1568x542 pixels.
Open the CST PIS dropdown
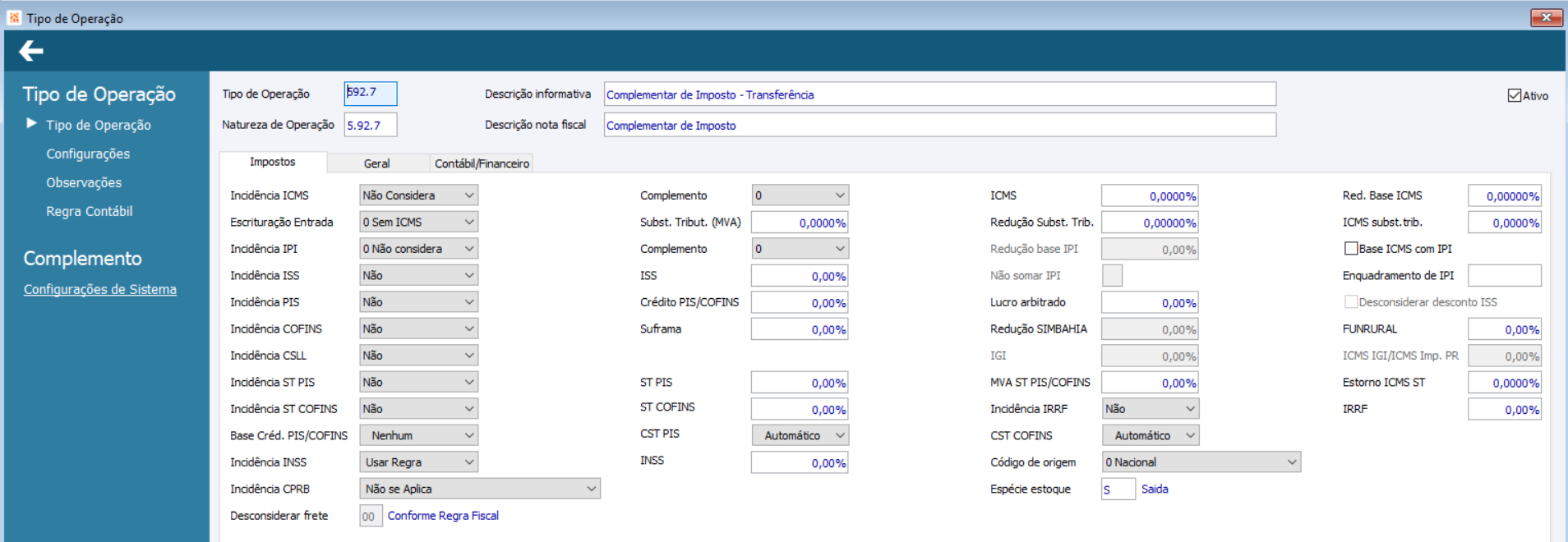coord(800,435)
